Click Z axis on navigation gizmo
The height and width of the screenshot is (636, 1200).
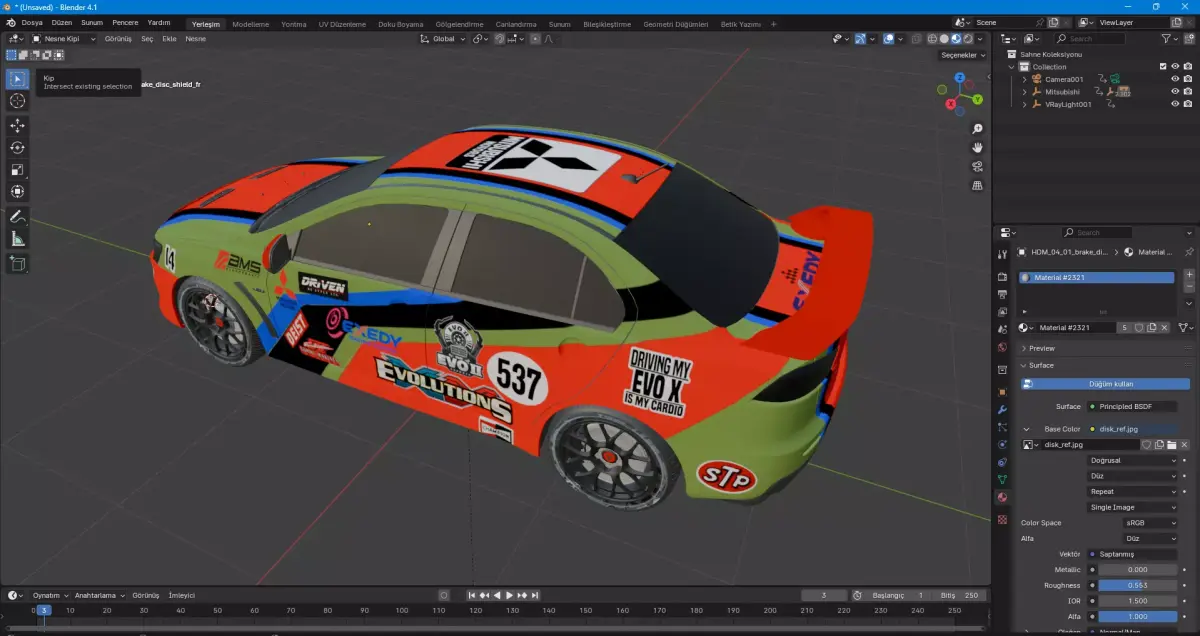960,77
